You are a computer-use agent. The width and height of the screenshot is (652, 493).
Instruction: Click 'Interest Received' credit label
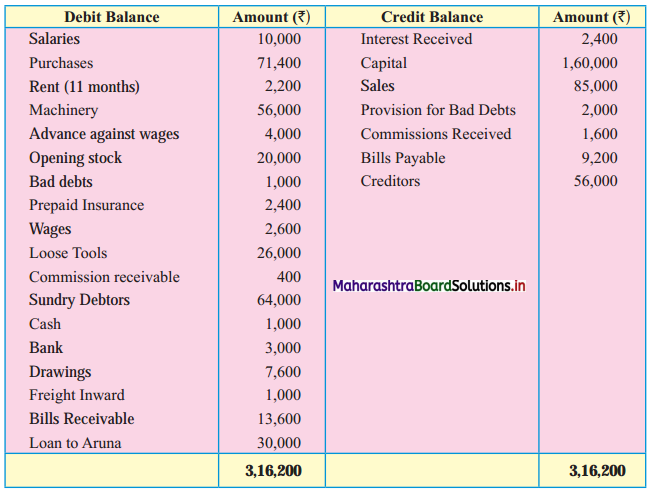point(416,39)
